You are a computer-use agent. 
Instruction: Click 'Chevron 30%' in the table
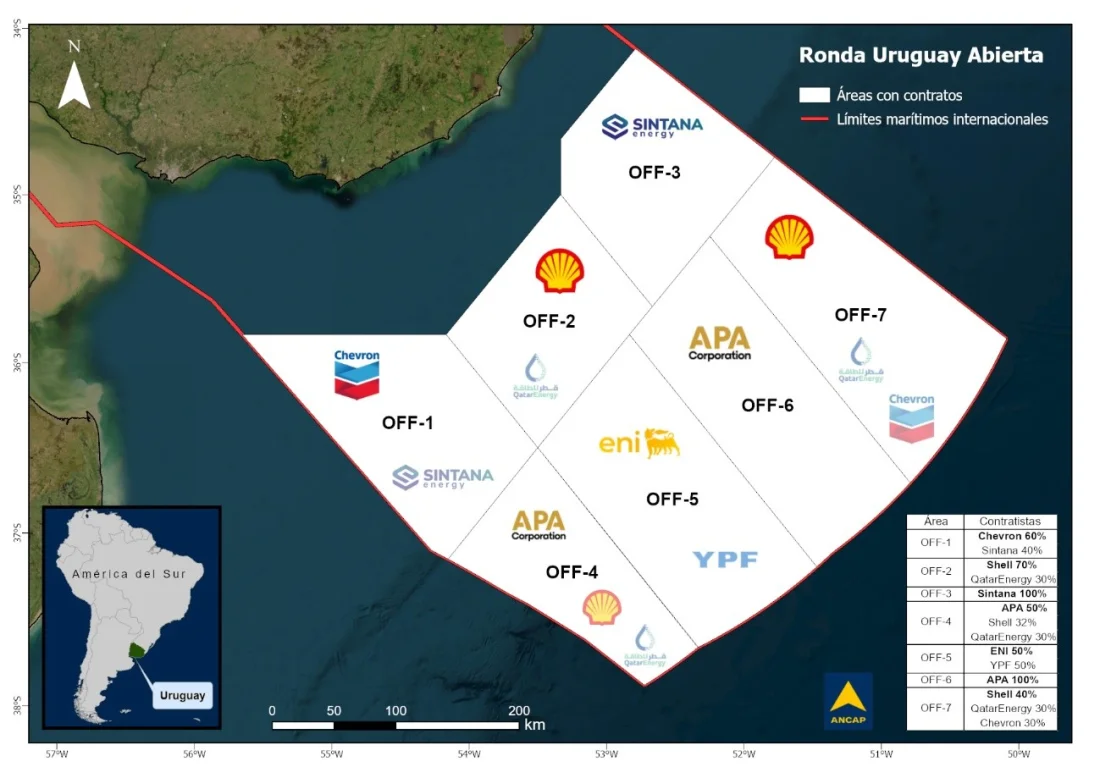[x=1012, y=723]
